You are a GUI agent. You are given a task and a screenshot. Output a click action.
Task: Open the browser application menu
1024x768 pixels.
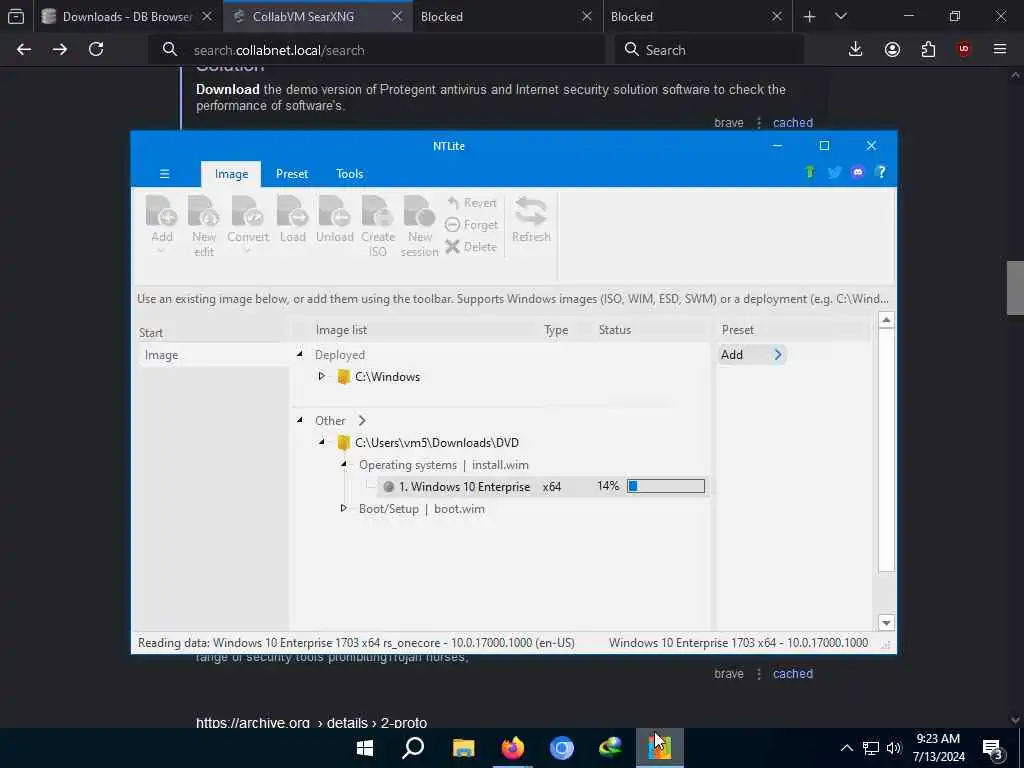coord(1000,50)
